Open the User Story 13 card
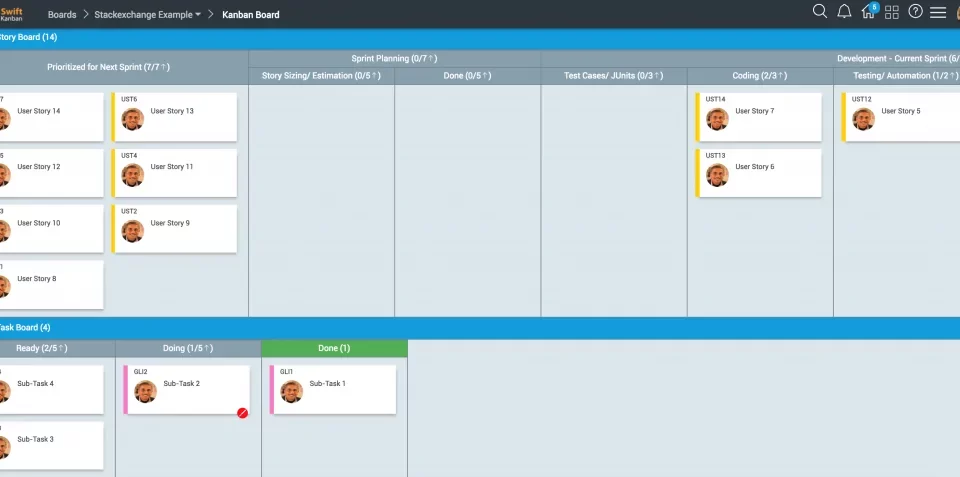960x477 pixels. 174,117
